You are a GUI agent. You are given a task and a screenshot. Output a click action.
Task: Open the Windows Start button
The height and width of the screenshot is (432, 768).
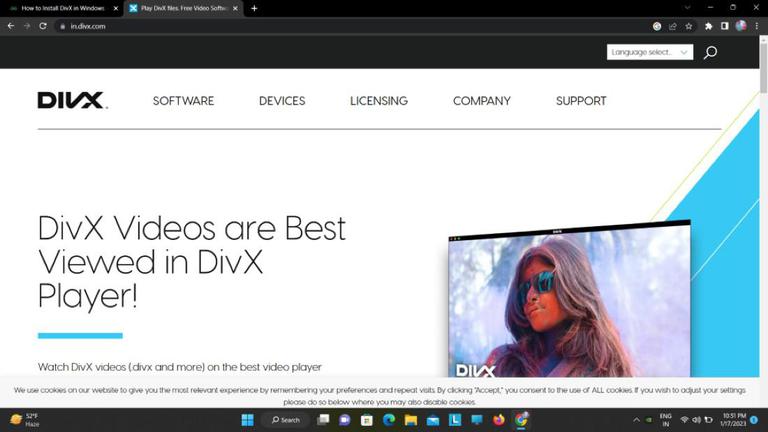point(248,420)
